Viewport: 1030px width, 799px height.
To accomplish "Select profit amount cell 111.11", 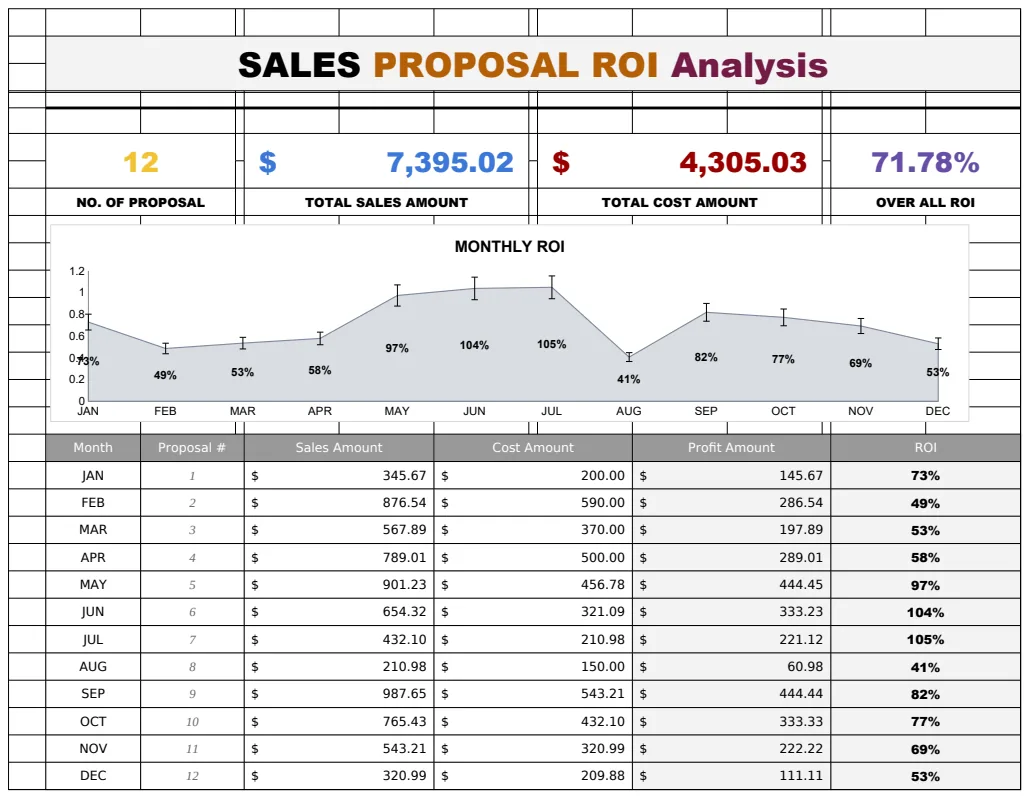I will tap(731, 776).
